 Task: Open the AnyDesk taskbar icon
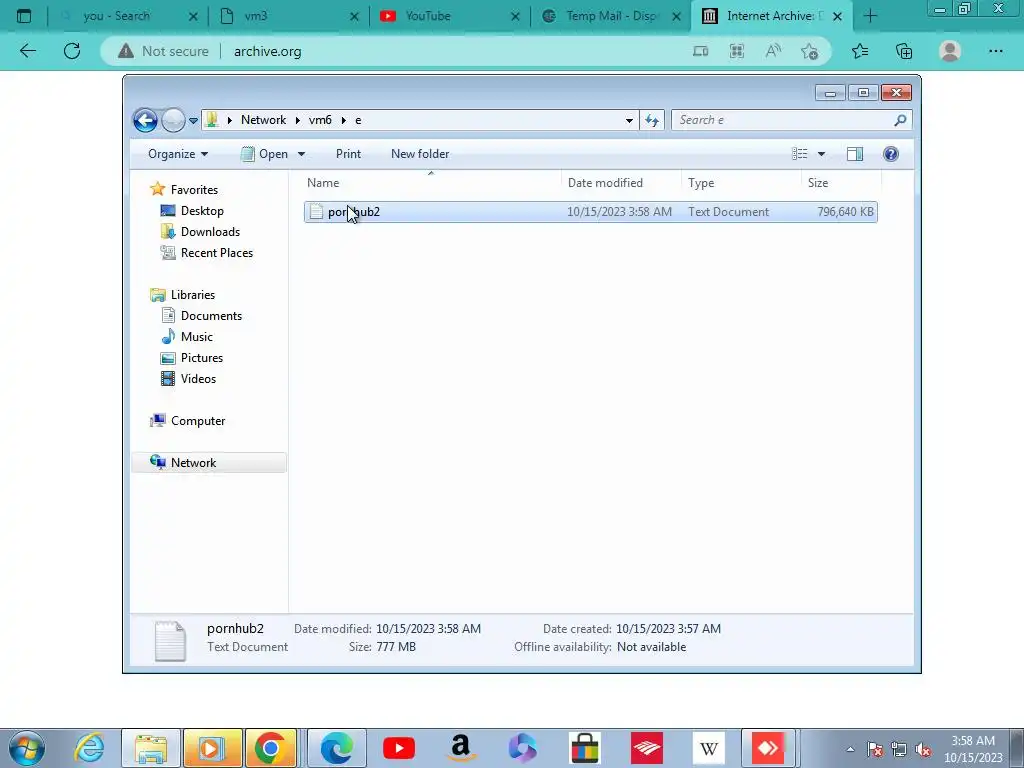(x=768, y=748)
